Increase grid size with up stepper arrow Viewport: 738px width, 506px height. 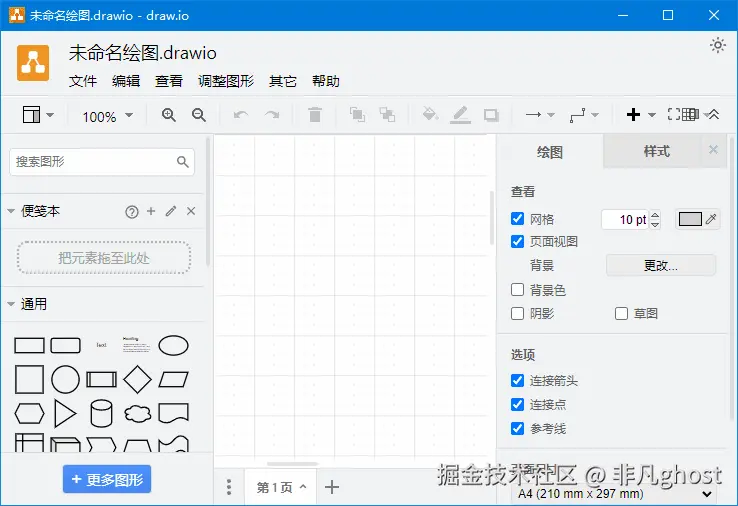pyautogui.click(x=655, y=215)
